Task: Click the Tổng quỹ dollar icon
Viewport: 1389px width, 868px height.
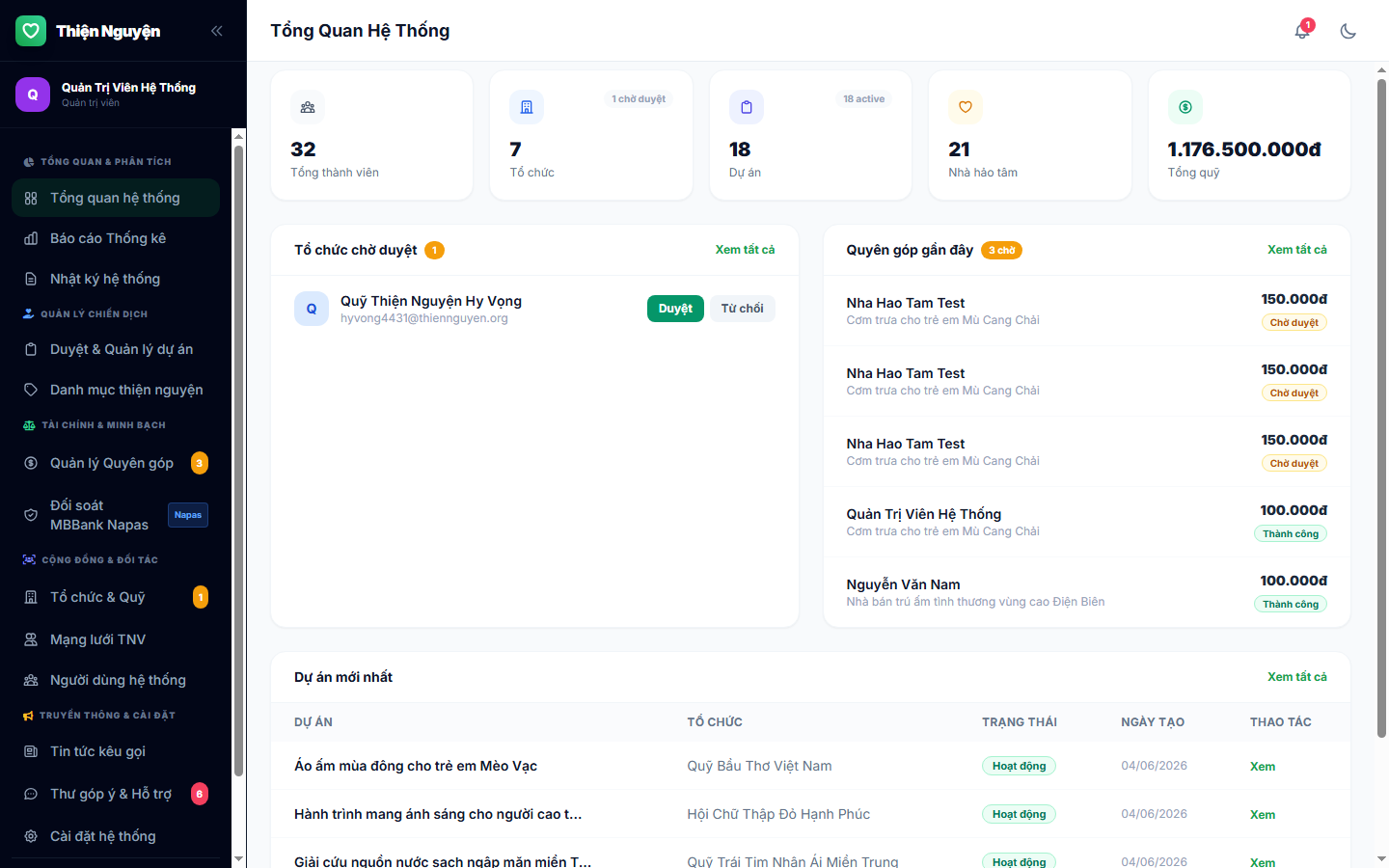Action: pos(1185,107)
